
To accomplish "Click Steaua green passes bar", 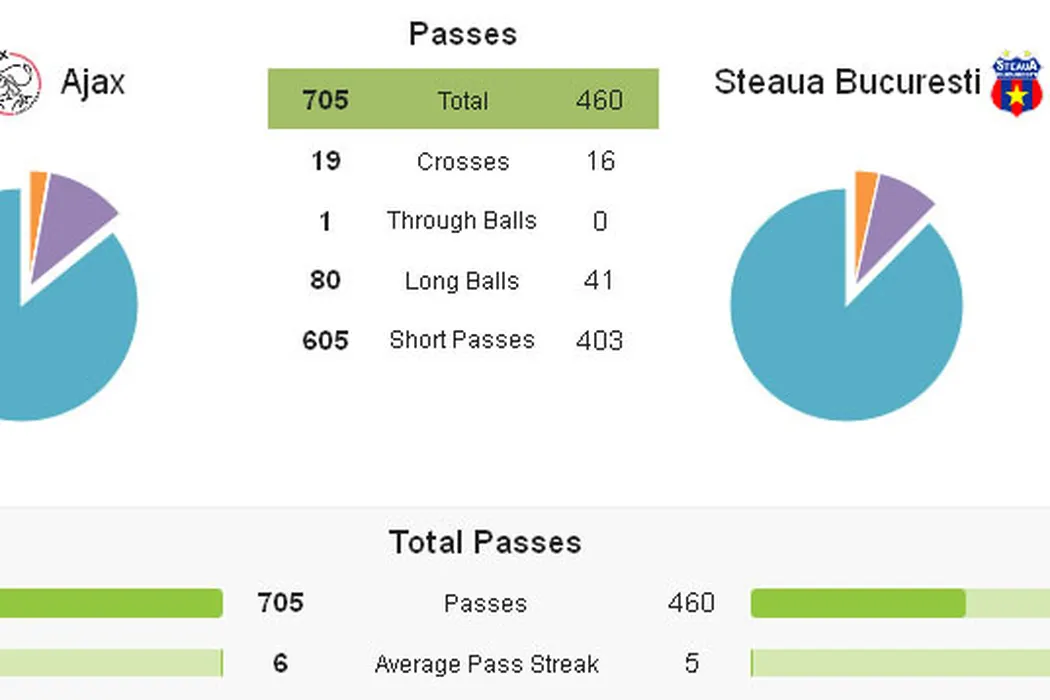I will (858, 603).
